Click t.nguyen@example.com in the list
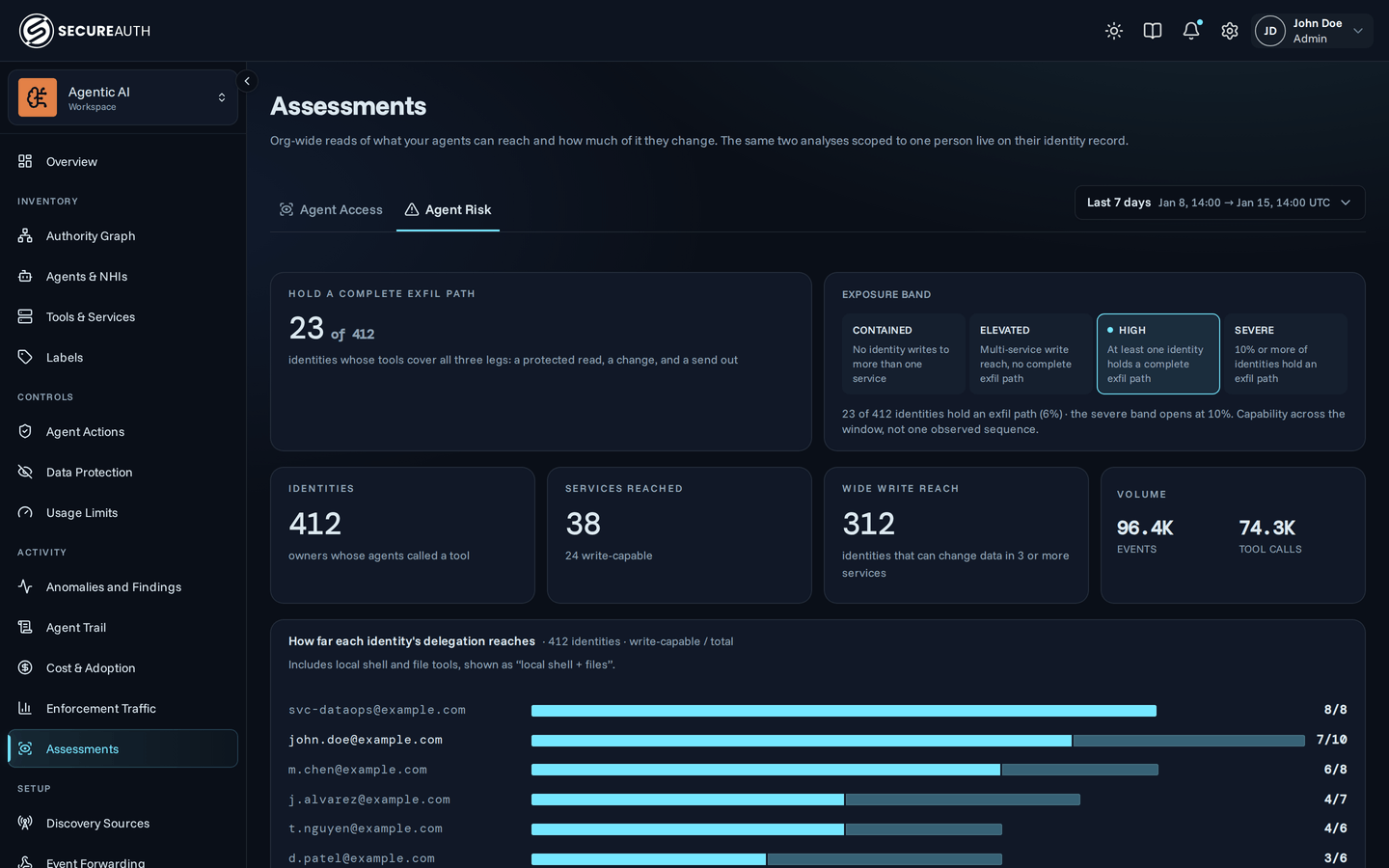The width and height of the screenshot is (1389, 868). pos(366,828)
